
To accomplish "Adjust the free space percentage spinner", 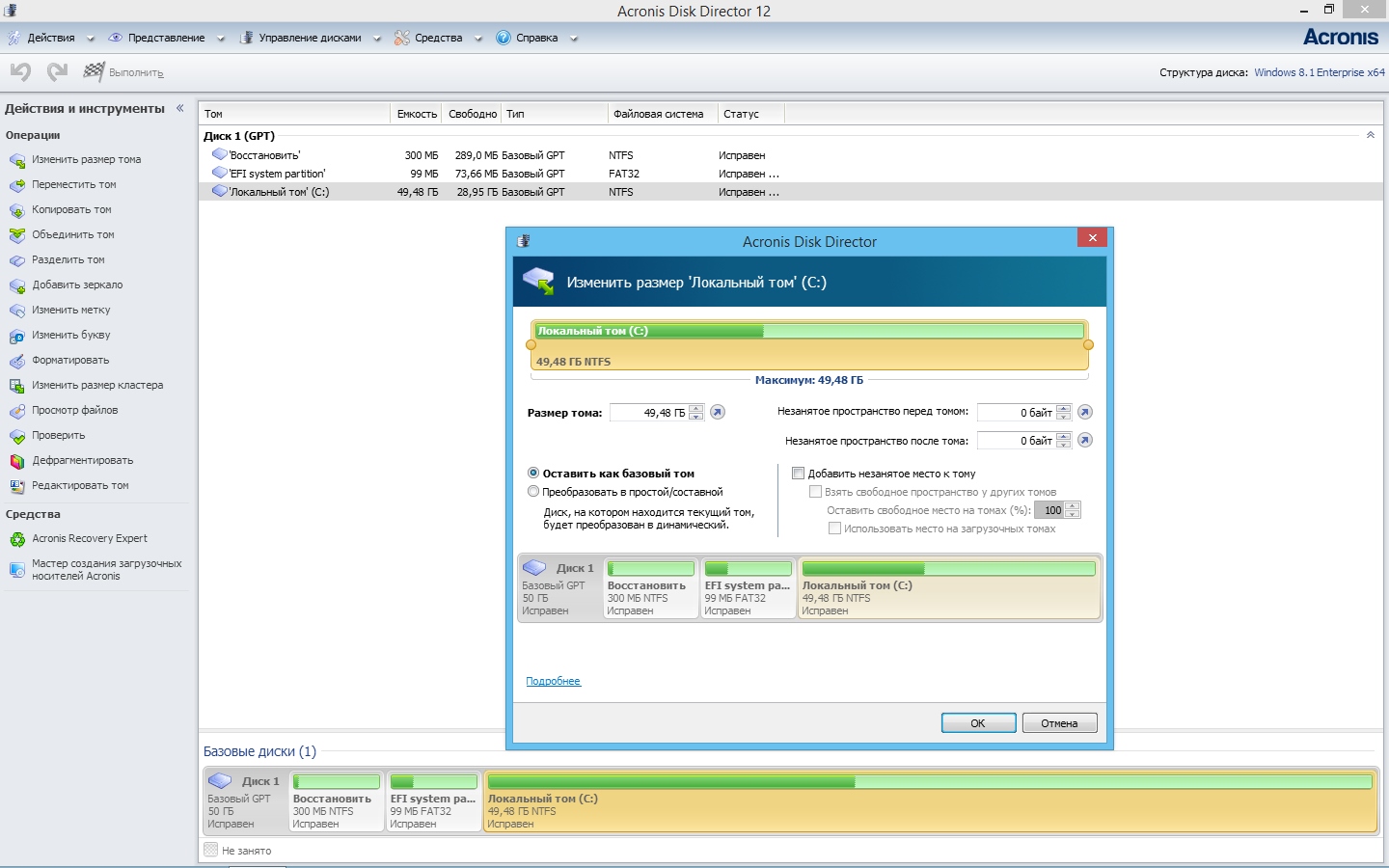I will click(1073, 509).
